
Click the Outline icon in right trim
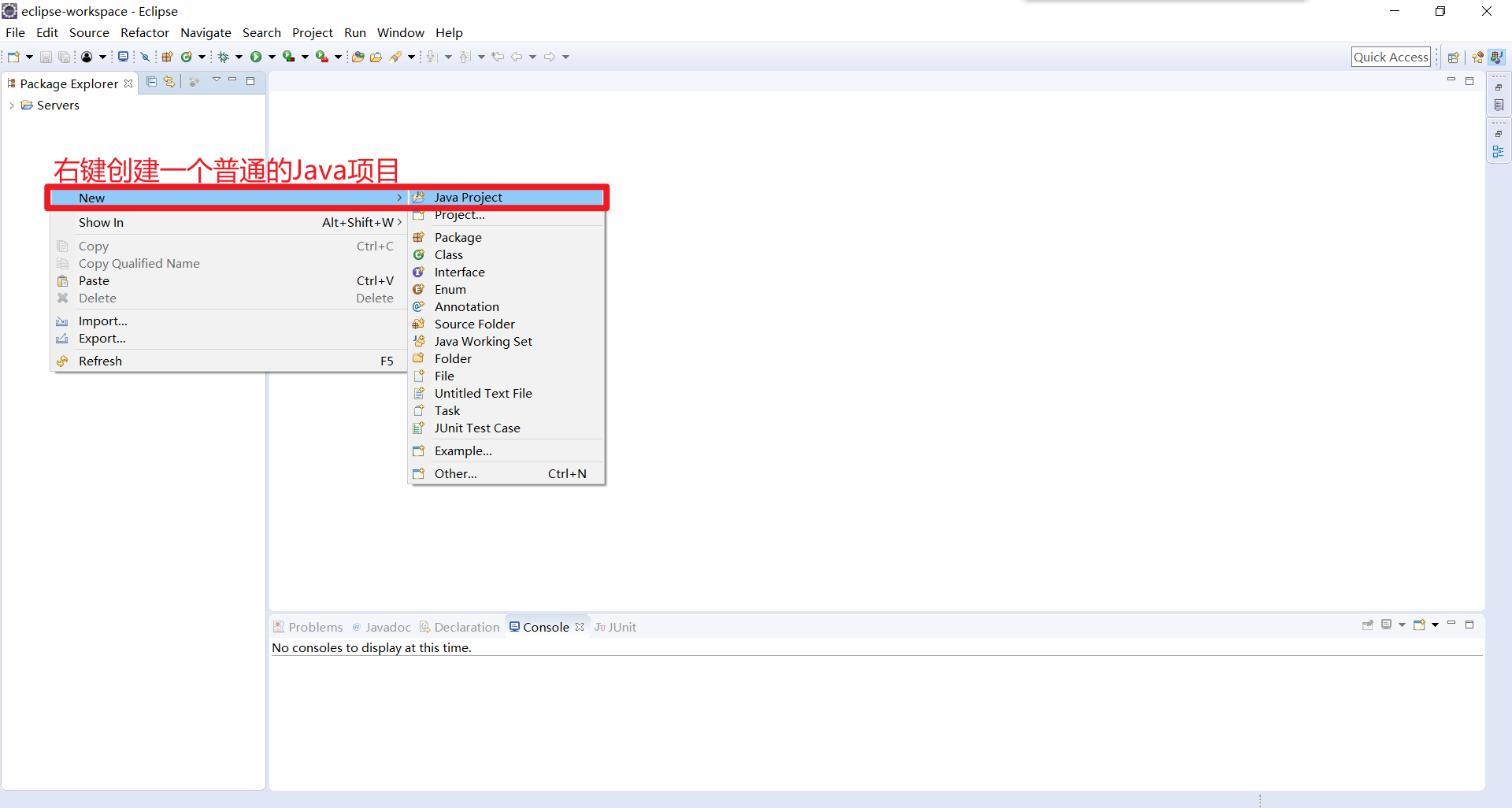point(1498,151)
